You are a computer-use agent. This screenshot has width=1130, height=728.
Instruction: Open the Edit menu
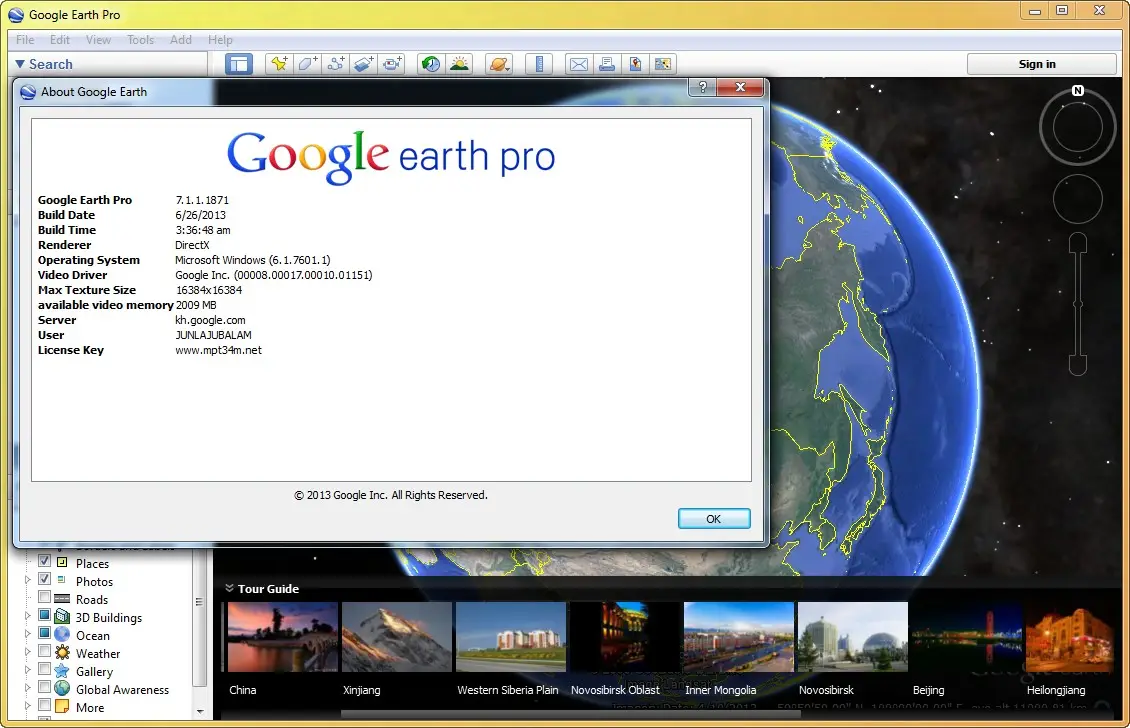click(60, 40)
